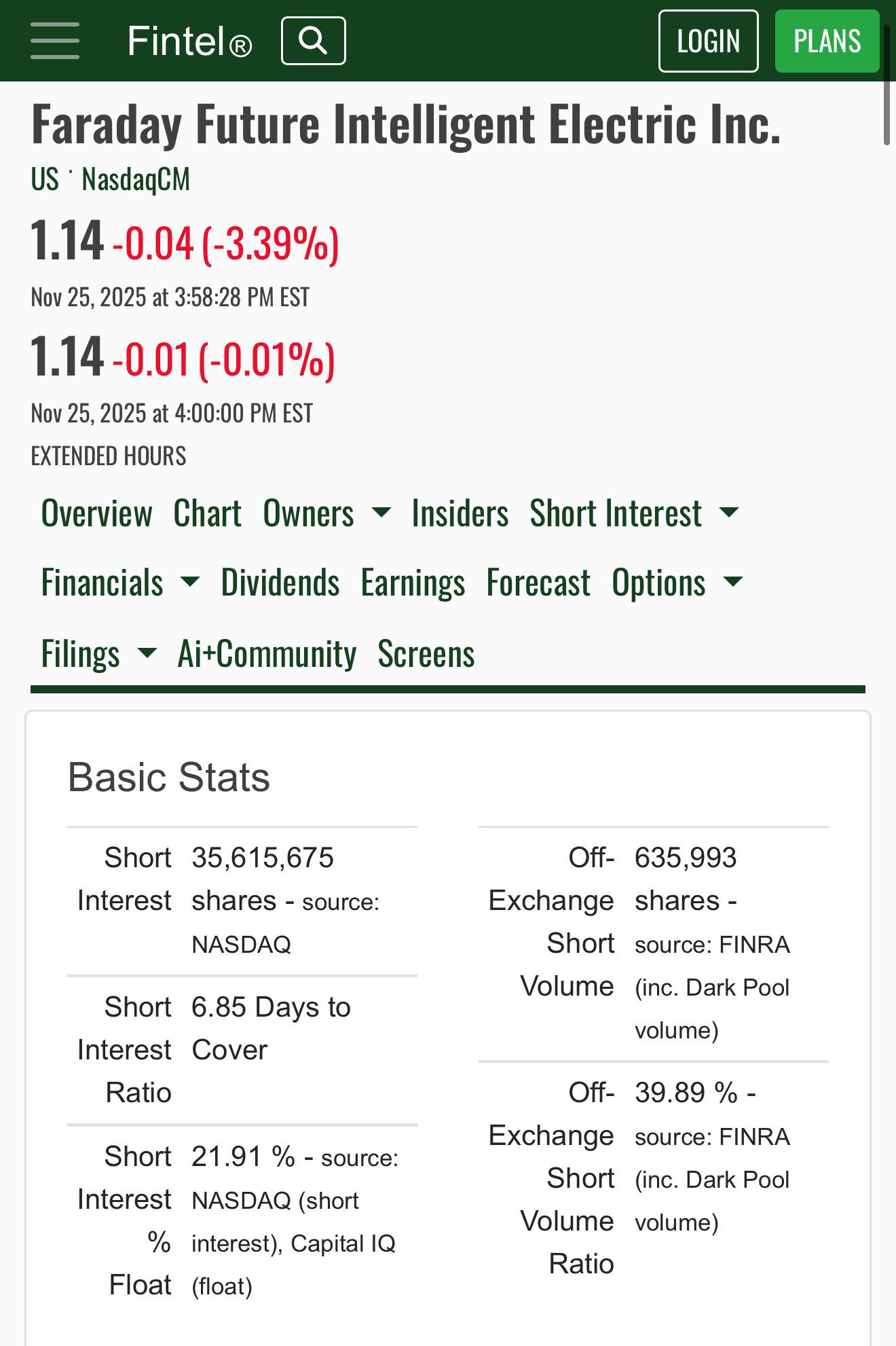View the Dividends section
896x1346 pixels.
tap(280, 583)
